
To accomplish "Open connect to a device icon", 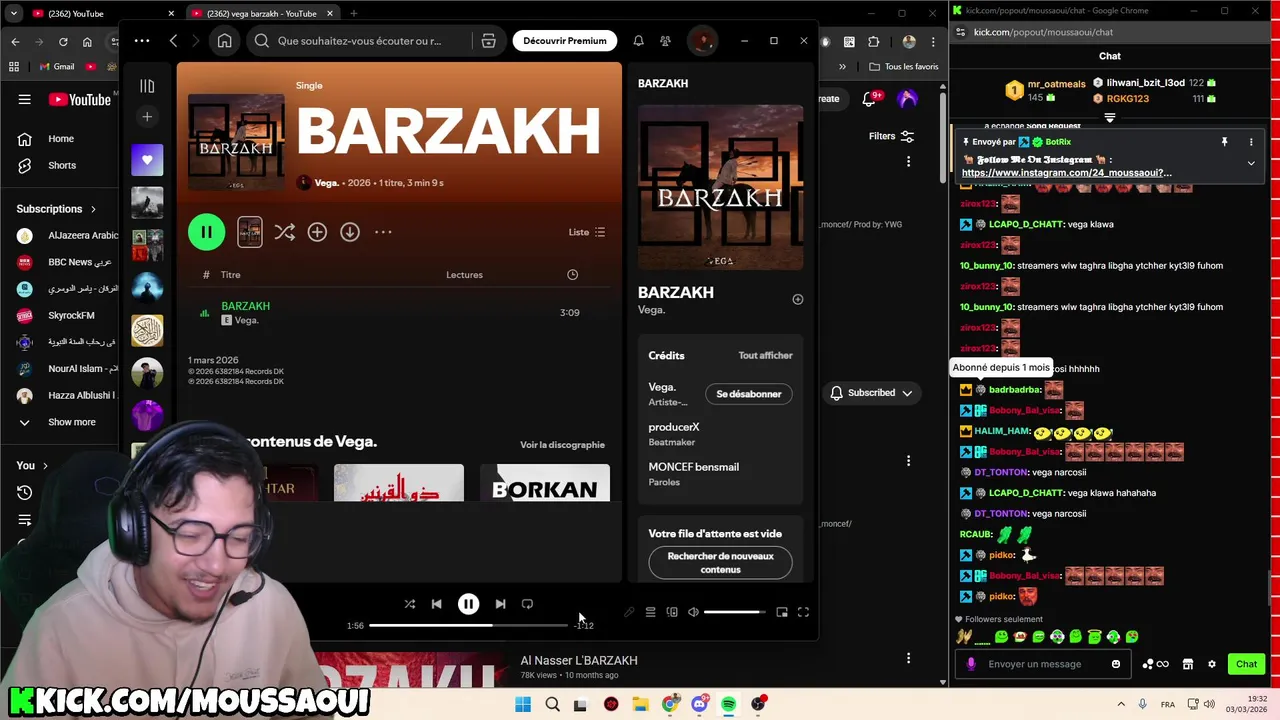I will pos(672,612).
